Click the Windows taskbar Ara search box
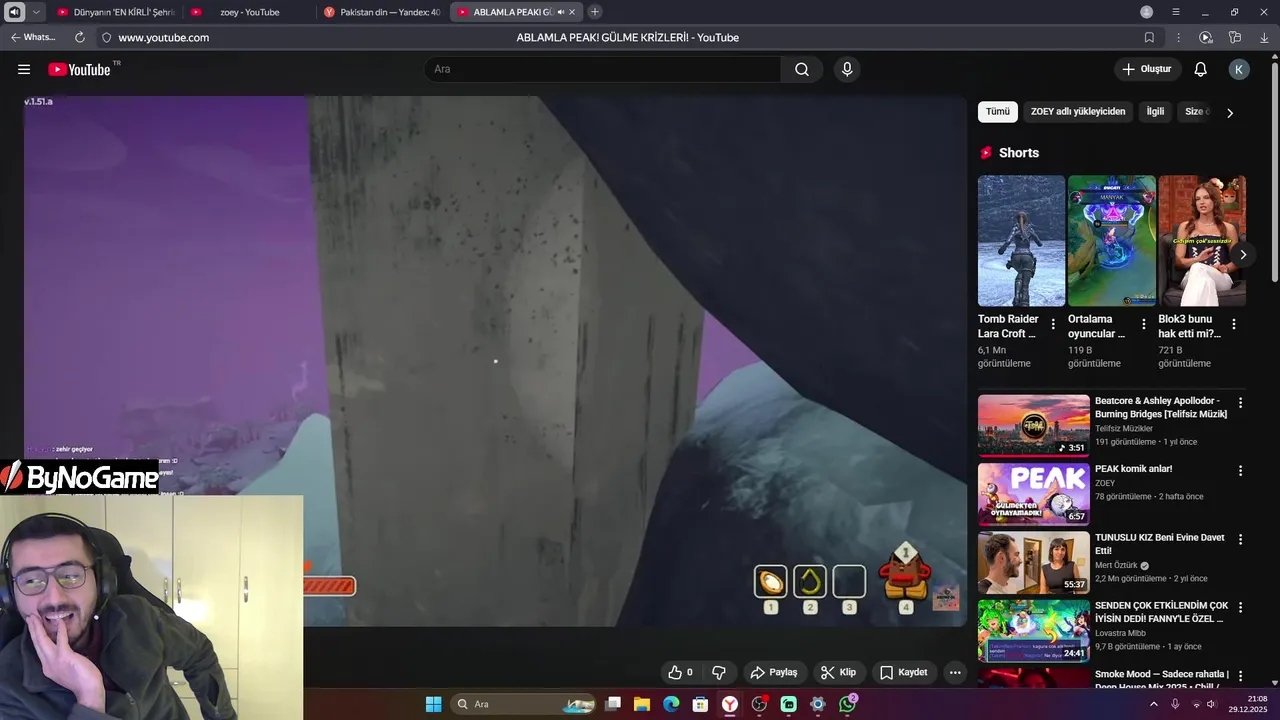Image resolution: width=1280 pixels, height=720 pixels. (x=522, y=704)
